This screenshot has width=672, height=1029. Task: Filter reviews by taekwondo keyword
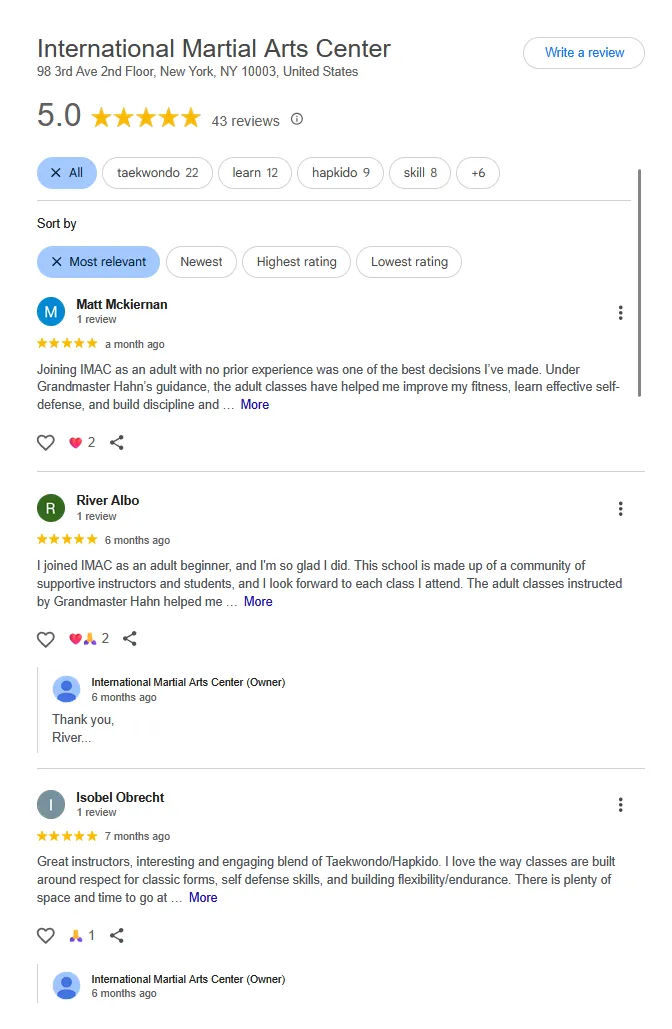pos(157,173)
